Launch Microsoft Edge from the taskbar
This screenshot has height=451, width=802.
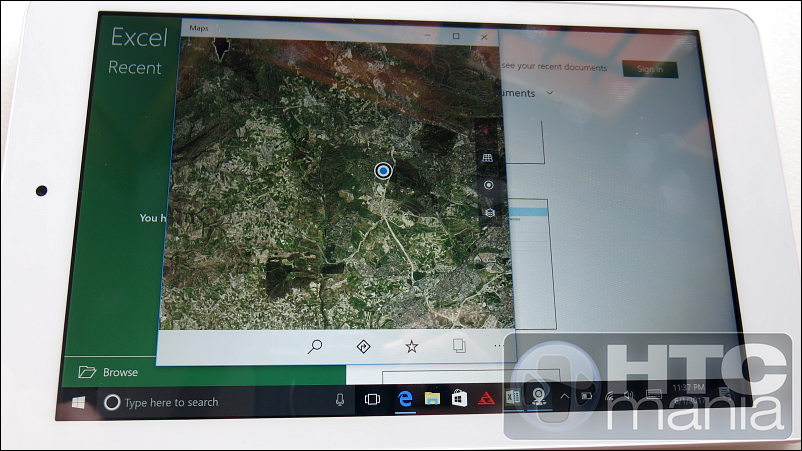click(x=405, y=398)
